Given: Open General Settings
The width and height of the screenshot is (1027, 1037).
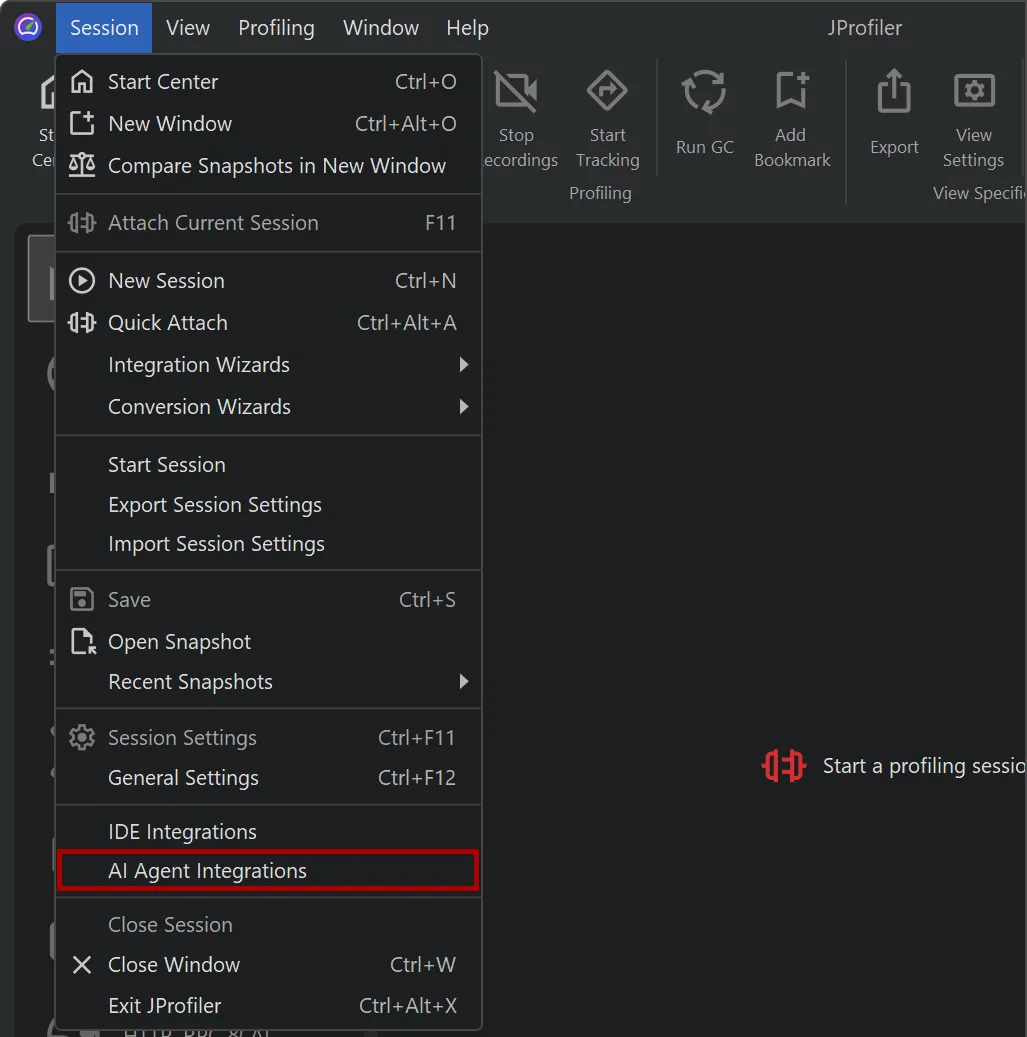Looking at the screenshot, I should [183, 777].
